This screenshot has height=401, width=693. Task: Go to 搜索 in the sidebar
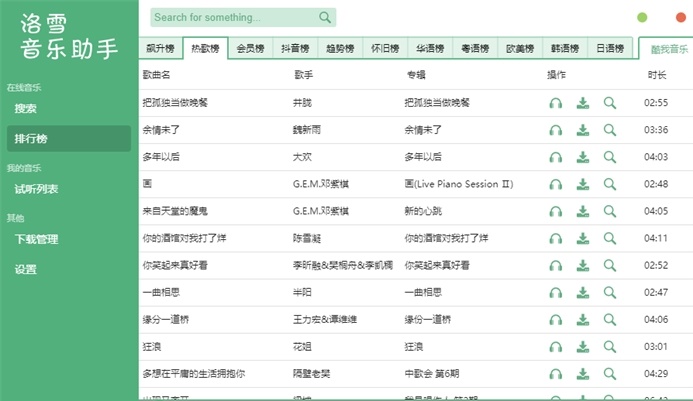click(26, 108)
